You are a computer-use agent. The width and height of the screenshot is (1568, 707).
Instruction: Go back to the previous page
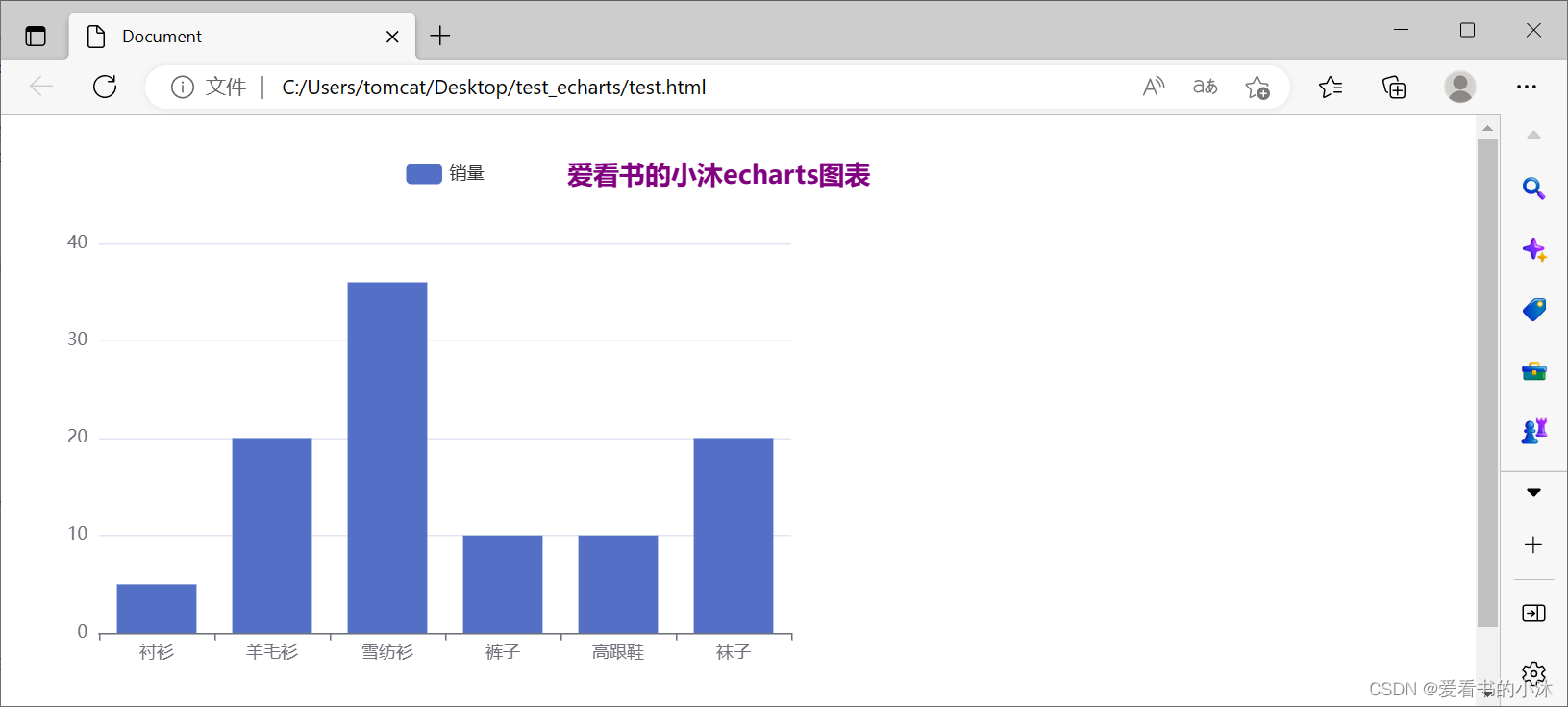(41, 87)
